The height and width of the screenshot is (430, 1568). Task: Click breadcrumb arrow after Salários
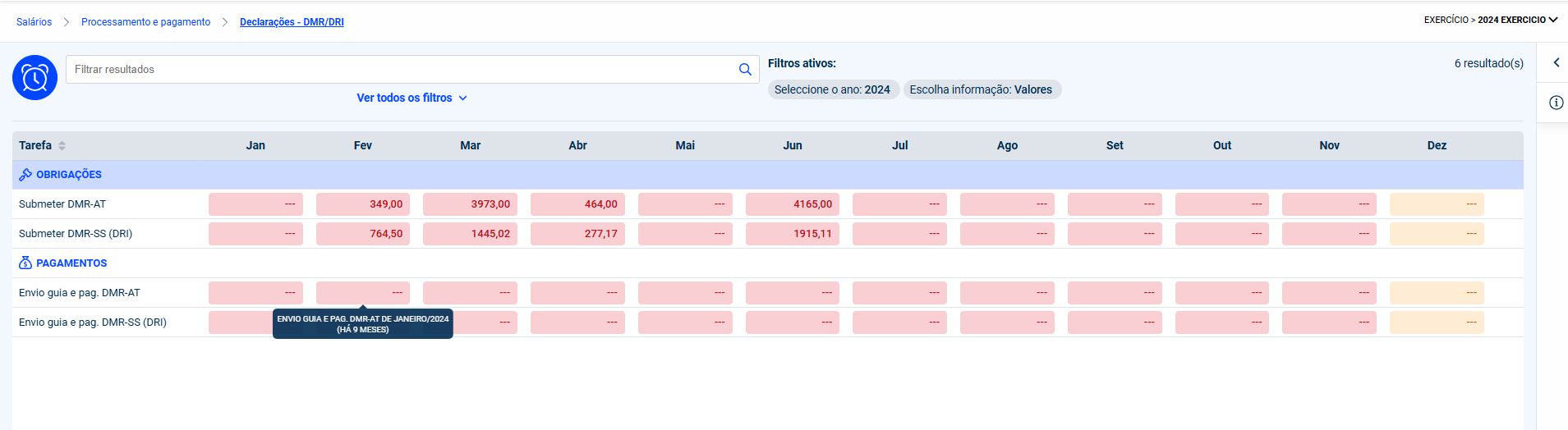pyautogui.click(x=67, y=22)
